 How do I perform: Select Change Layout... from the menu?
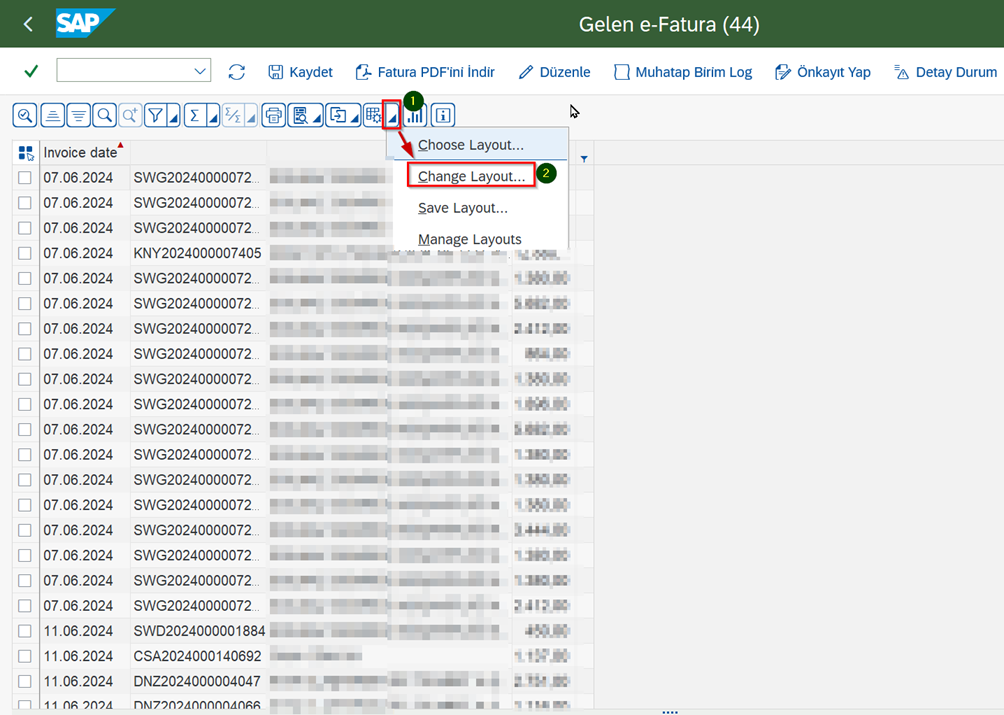point(471,176)
